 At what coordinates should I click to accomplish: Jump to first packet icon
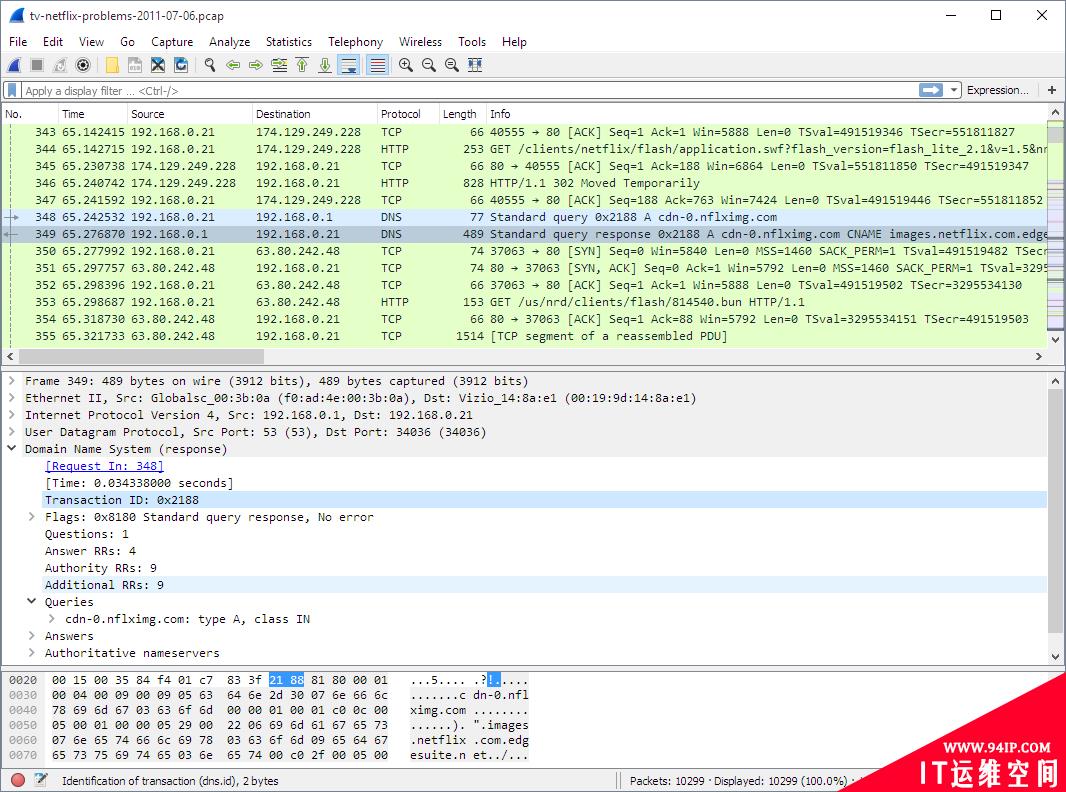[x=302, y=65]
